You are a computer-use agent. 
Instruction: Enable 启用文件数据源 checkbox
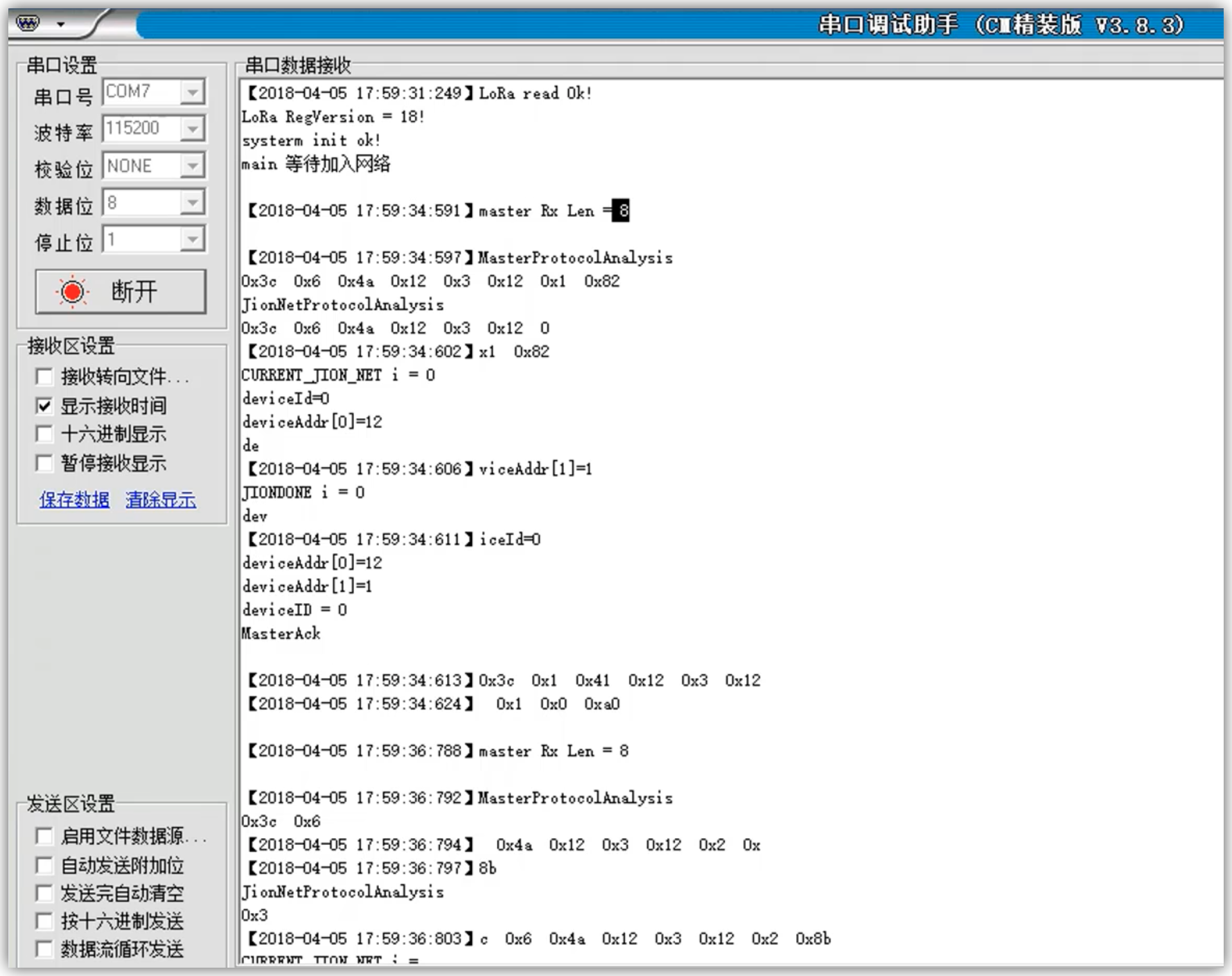(44, 836)
